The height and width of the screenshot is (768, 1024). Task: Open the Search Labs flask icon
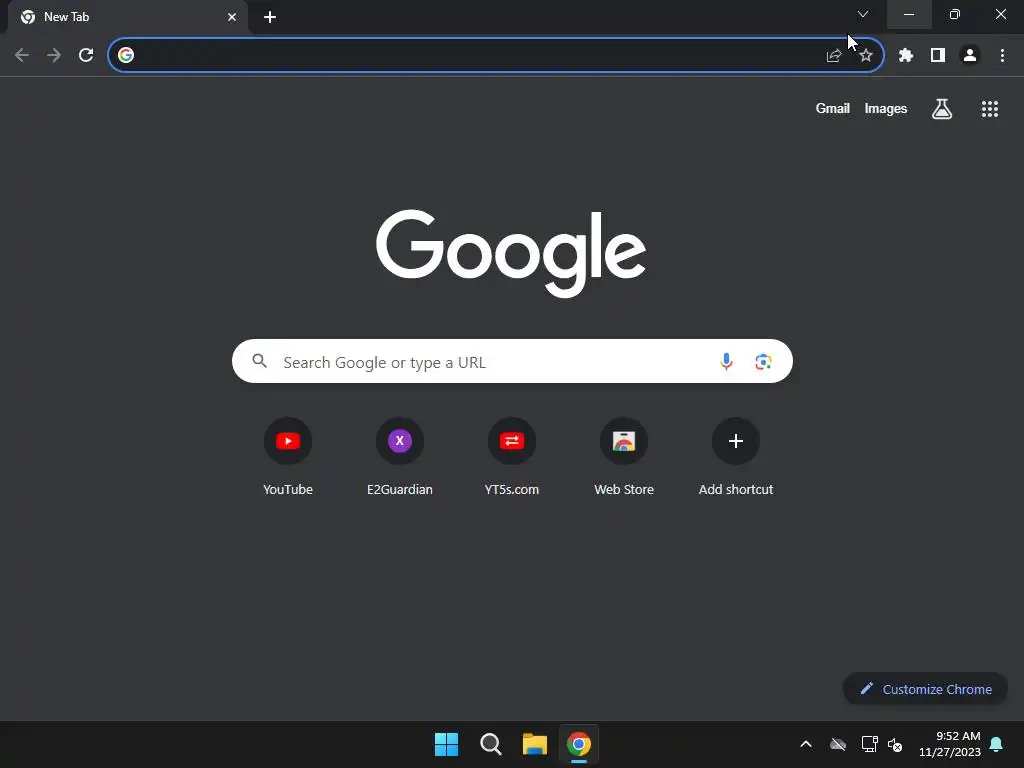click(942, 109)
